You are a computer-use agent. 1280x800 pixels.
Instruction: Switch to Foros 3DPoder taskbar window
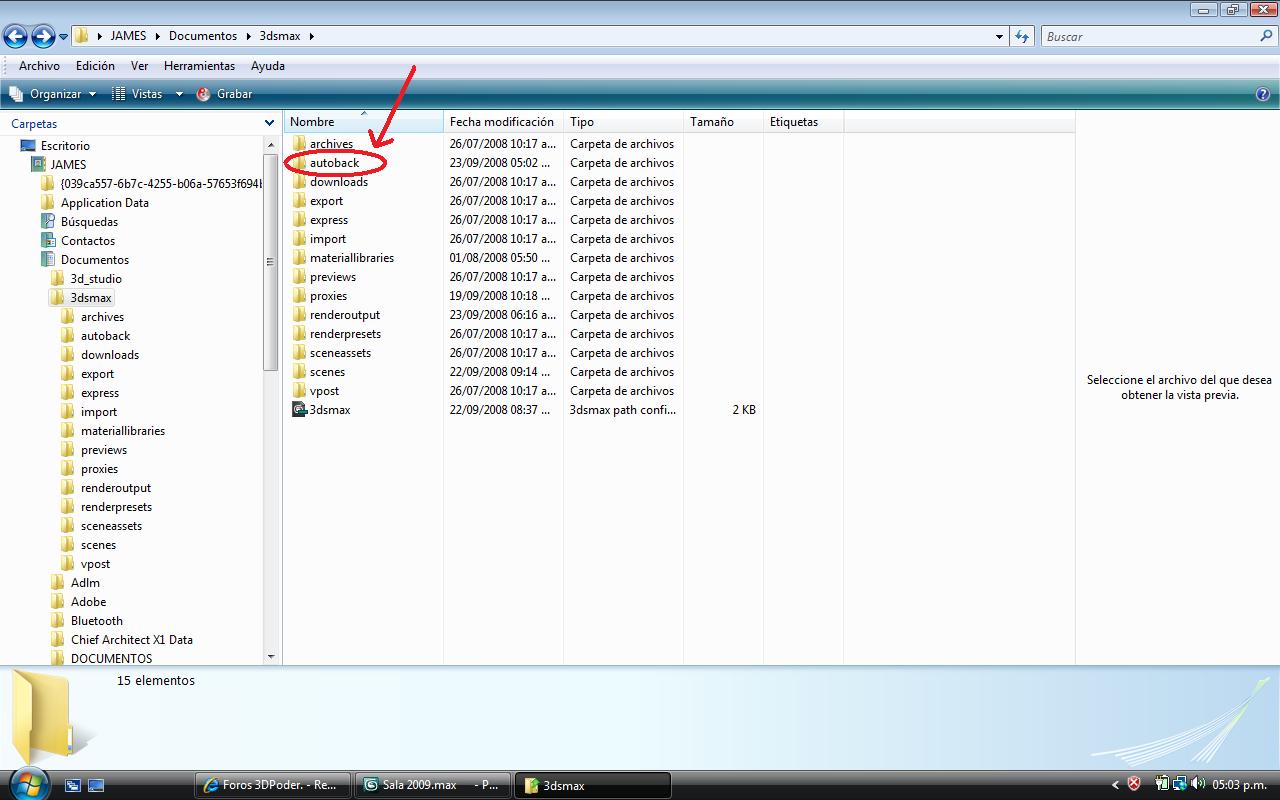point(273,785)
